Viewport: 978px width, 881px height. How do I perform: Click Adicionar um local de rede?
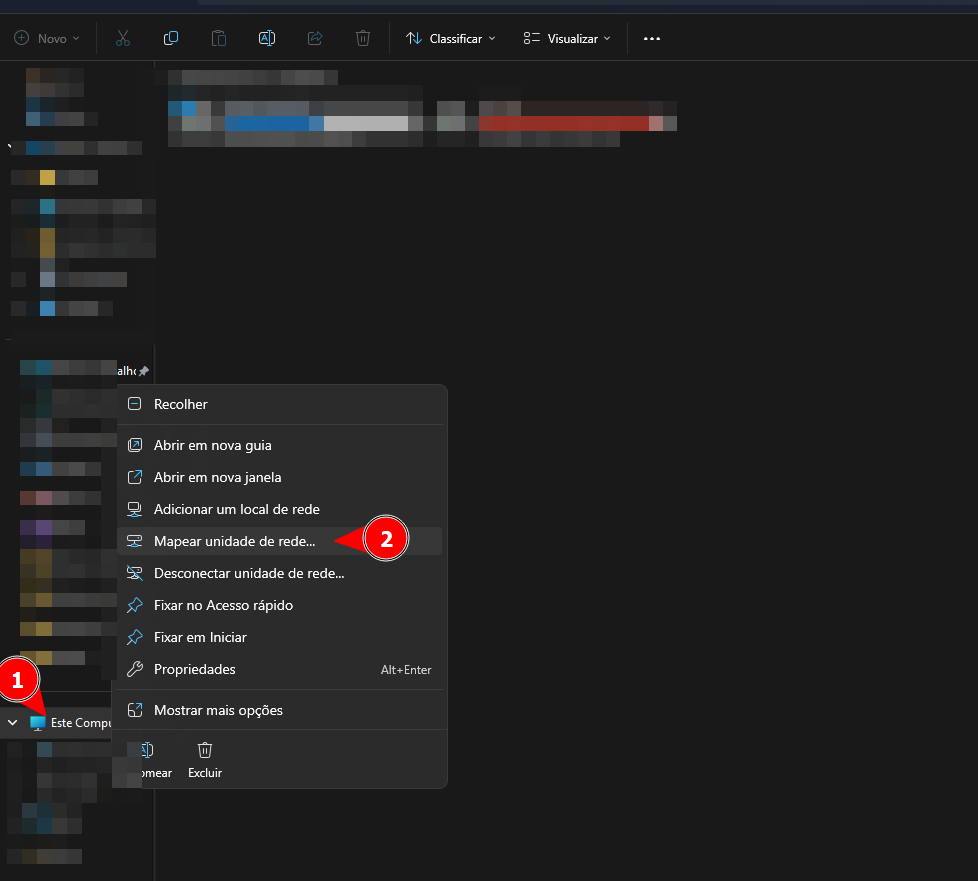point(236,509)
